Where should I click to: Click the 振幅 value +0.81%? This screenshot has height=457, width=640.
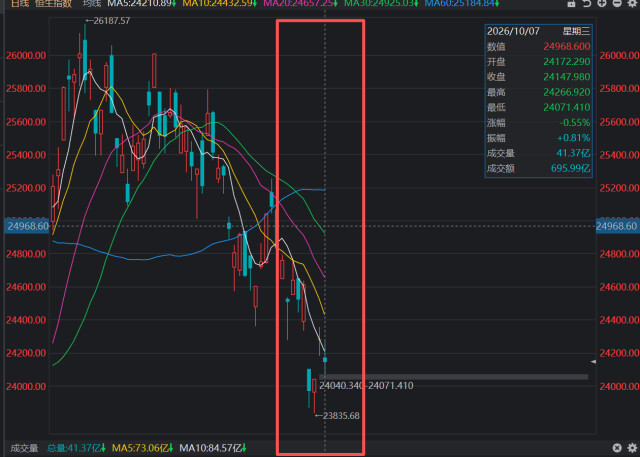(x=573, y=138)
